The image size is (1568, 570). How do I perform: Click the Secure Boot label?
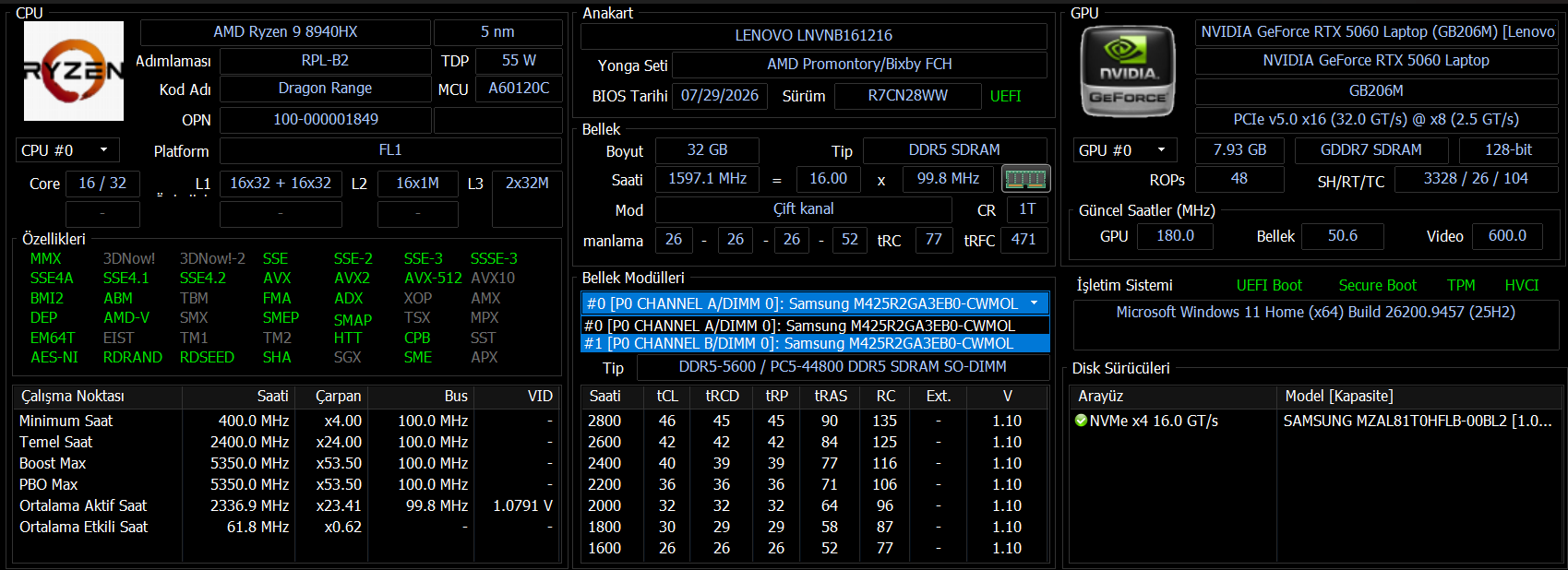pyautogui.click(x=1378, y=286)
